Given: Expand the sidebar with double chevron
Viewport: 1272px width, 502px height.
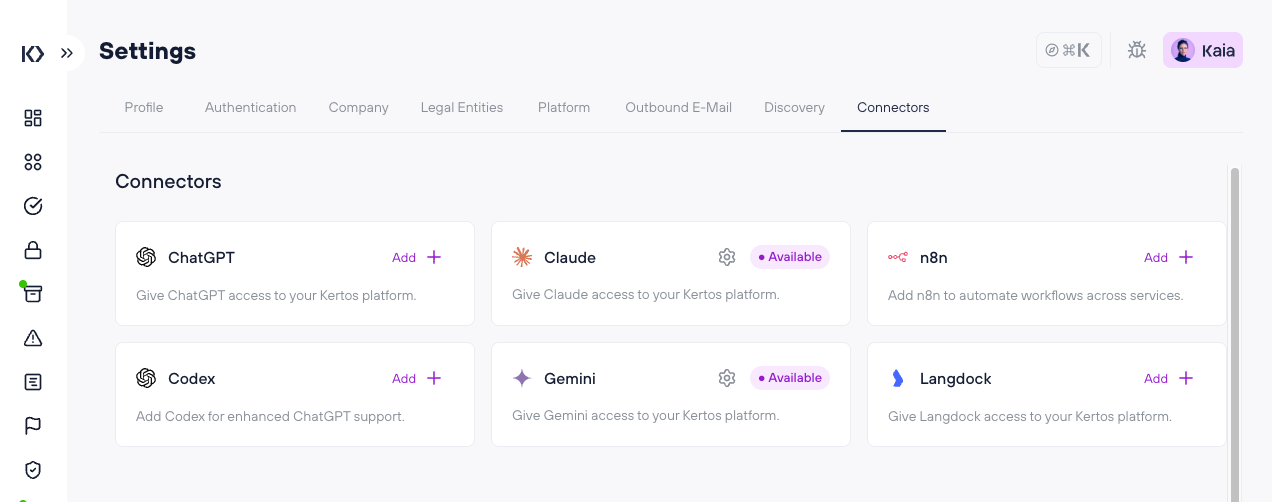Looking at the screenshot, I should point(67,53).
